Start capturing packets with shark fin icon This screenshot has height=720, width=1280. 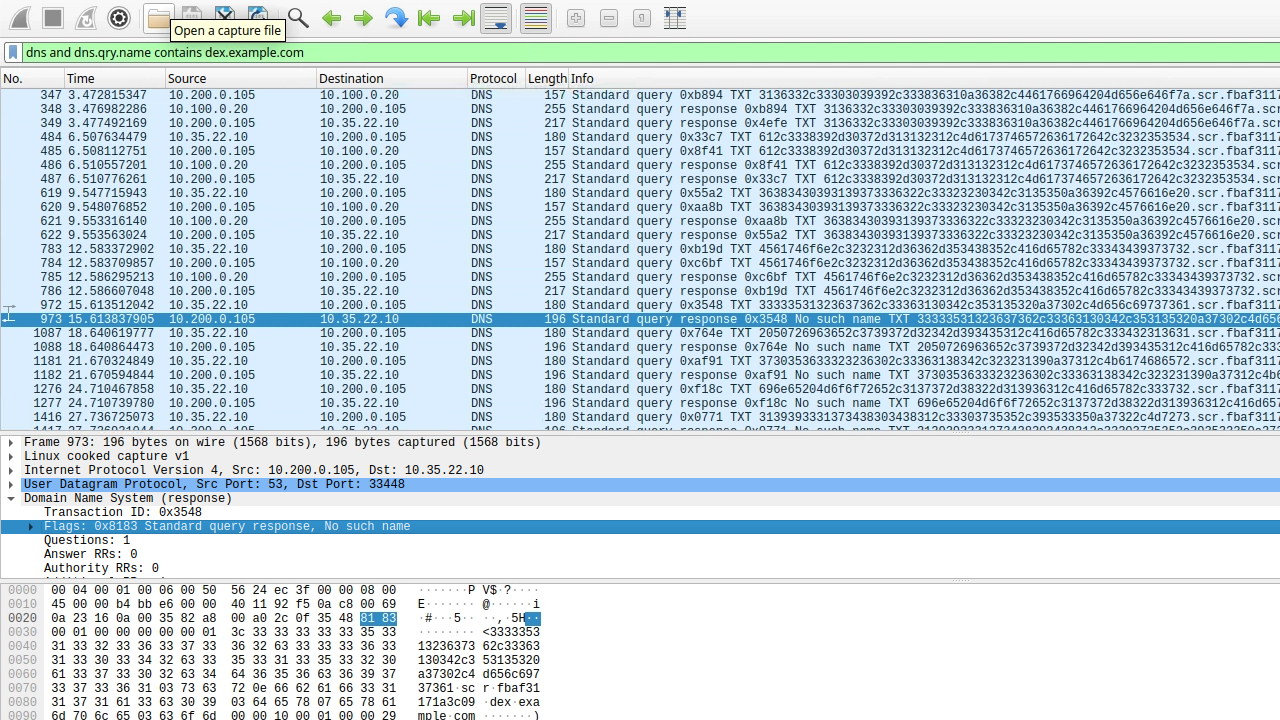point(20,18)
